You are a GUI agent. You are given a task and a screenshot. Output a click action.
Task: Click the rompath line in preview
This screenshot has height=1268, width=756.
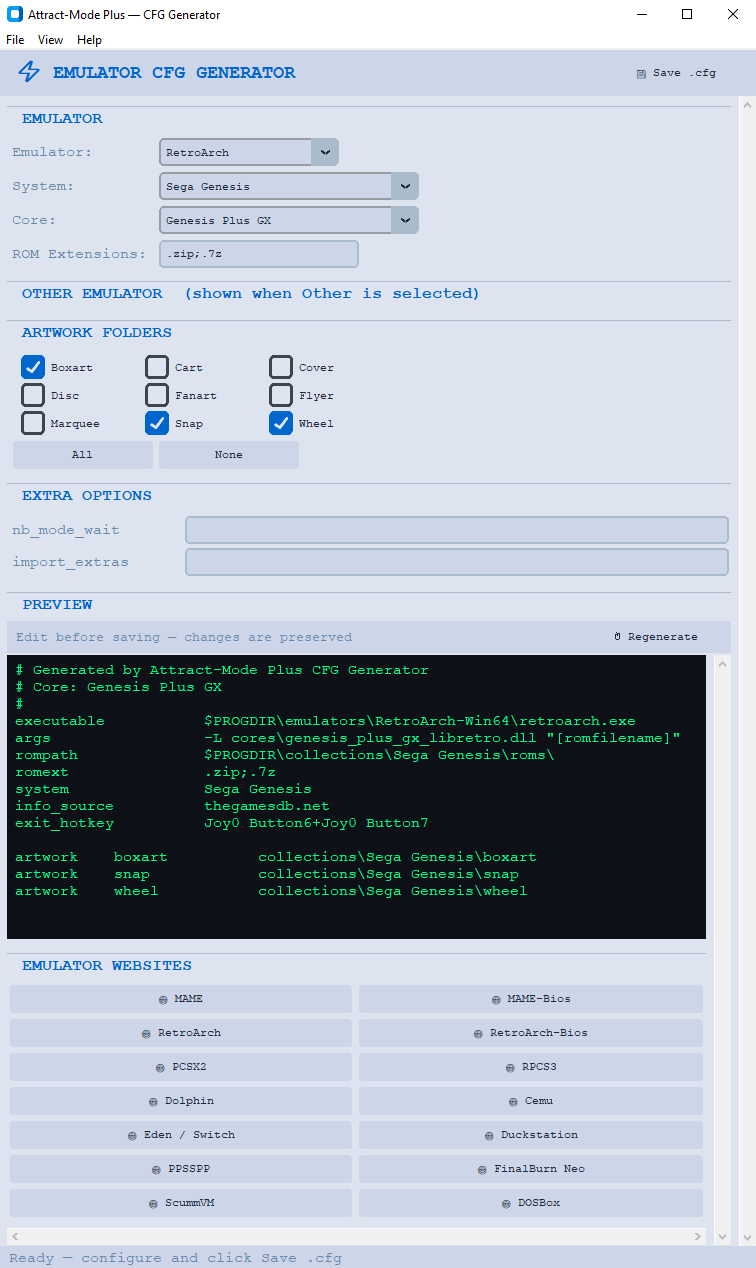285,755
